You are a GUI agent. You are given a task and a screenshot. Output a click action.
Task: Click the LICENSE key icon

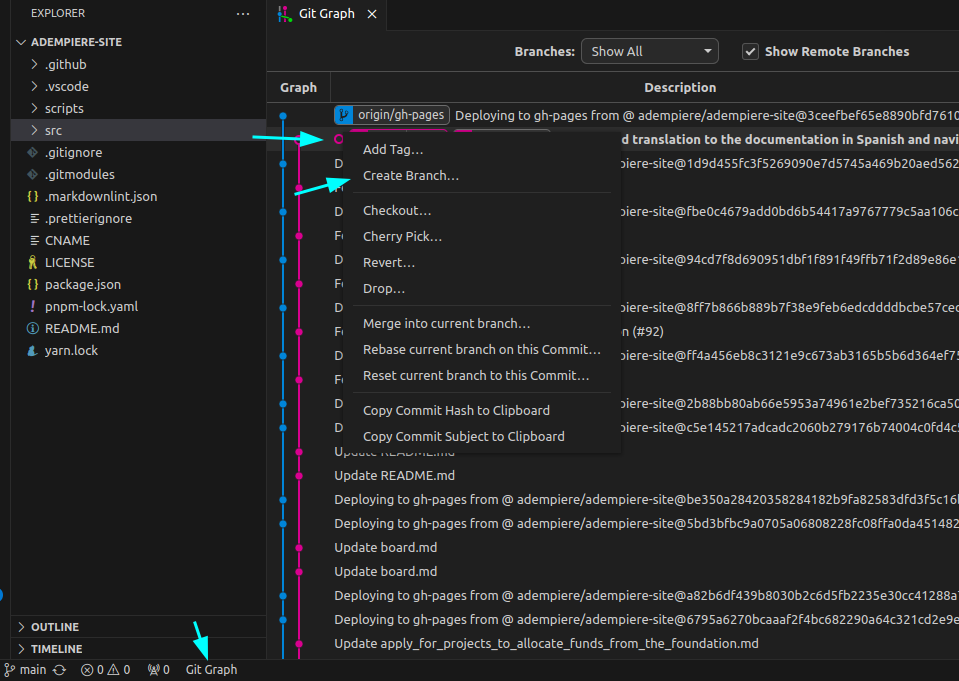coord(33,262)
